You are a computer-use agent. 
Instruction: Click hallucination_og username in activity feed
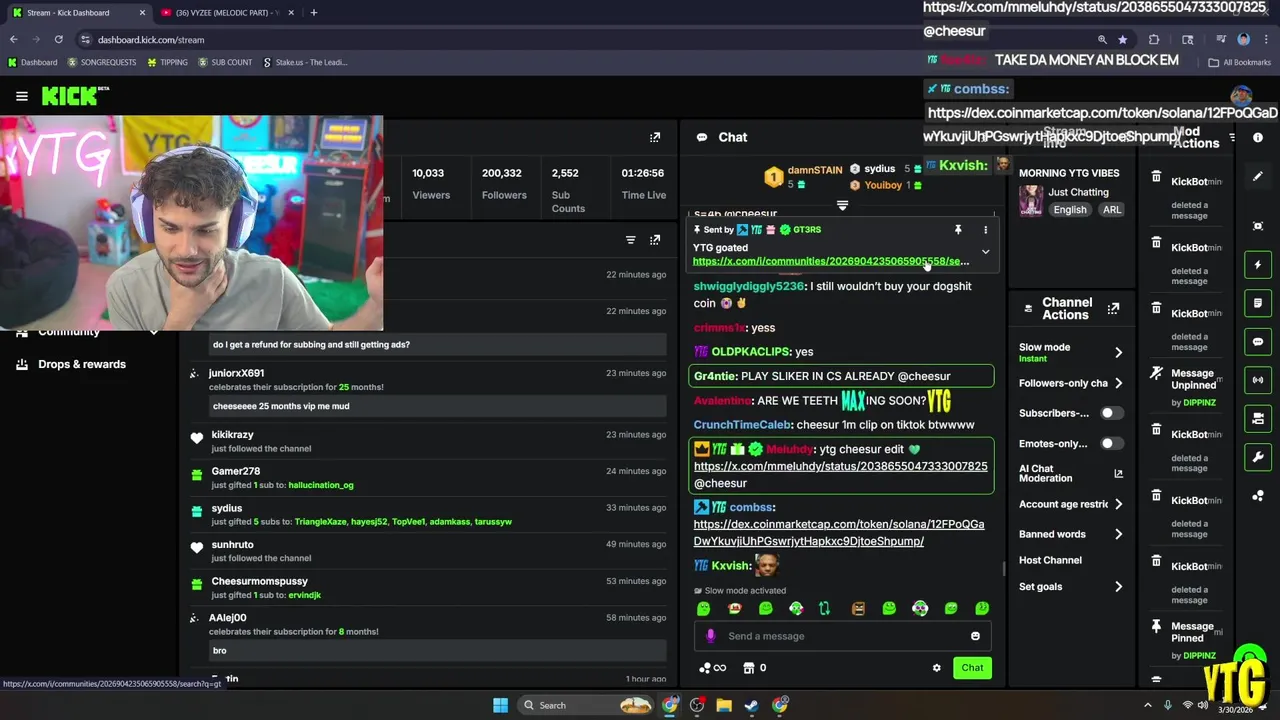(321, 485)
